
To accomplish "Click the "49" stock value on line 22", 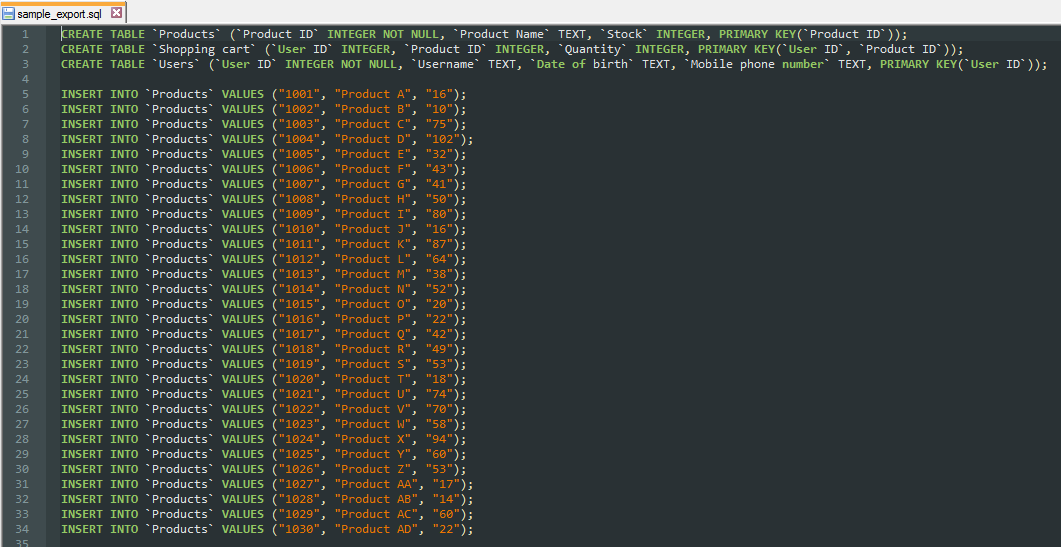I will (x=439, y=349).
